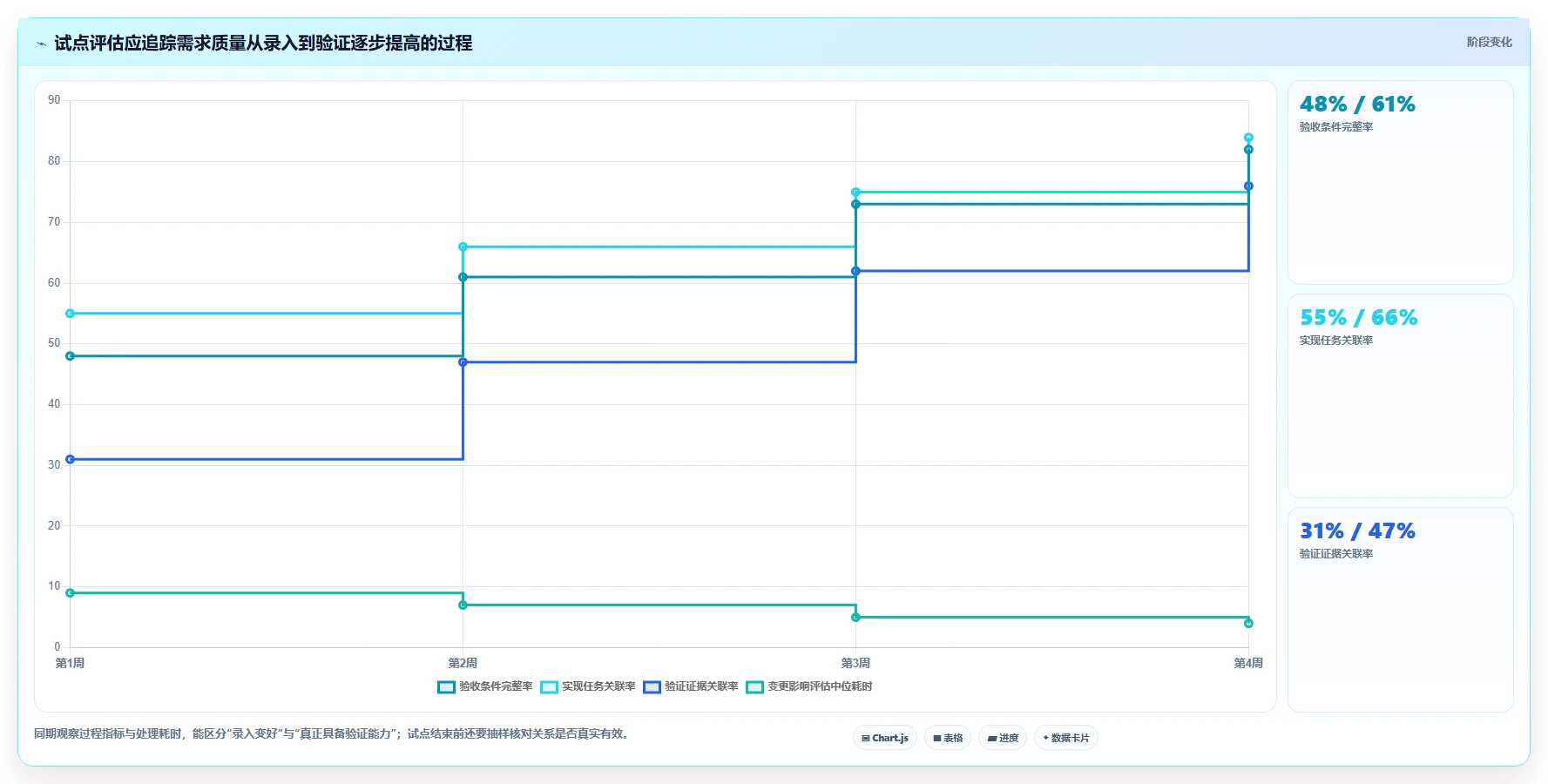Open the 31% / 47% 验证证据关联率 card
Viewport: 1548px width, 784px height.
click(x=1401, y=610)
